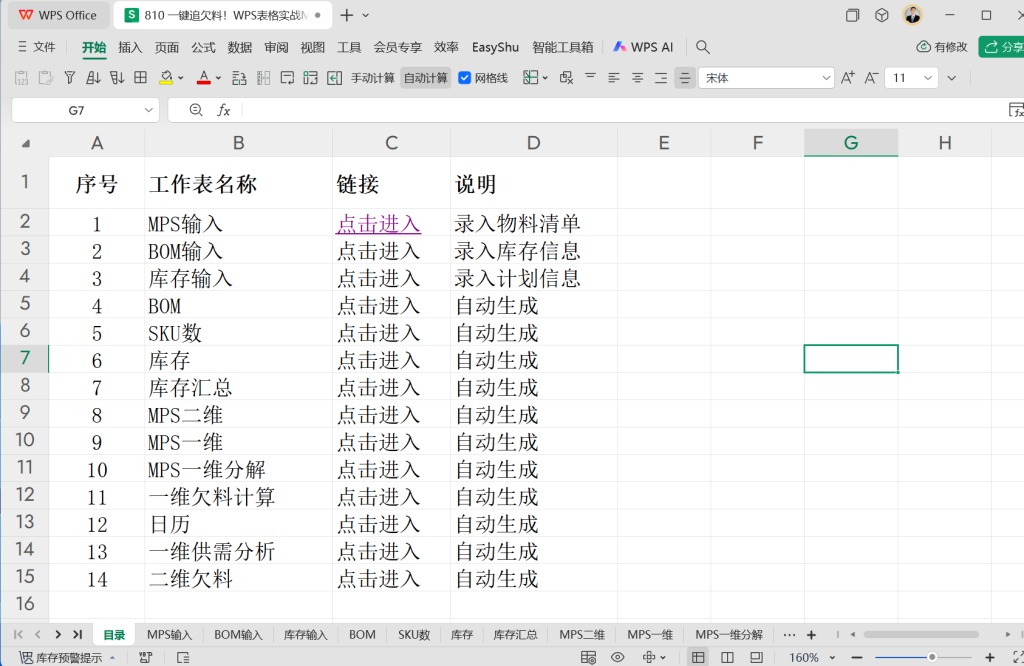
Task: Switch to the 视图 ribbon tab
Action: point(312,47)
